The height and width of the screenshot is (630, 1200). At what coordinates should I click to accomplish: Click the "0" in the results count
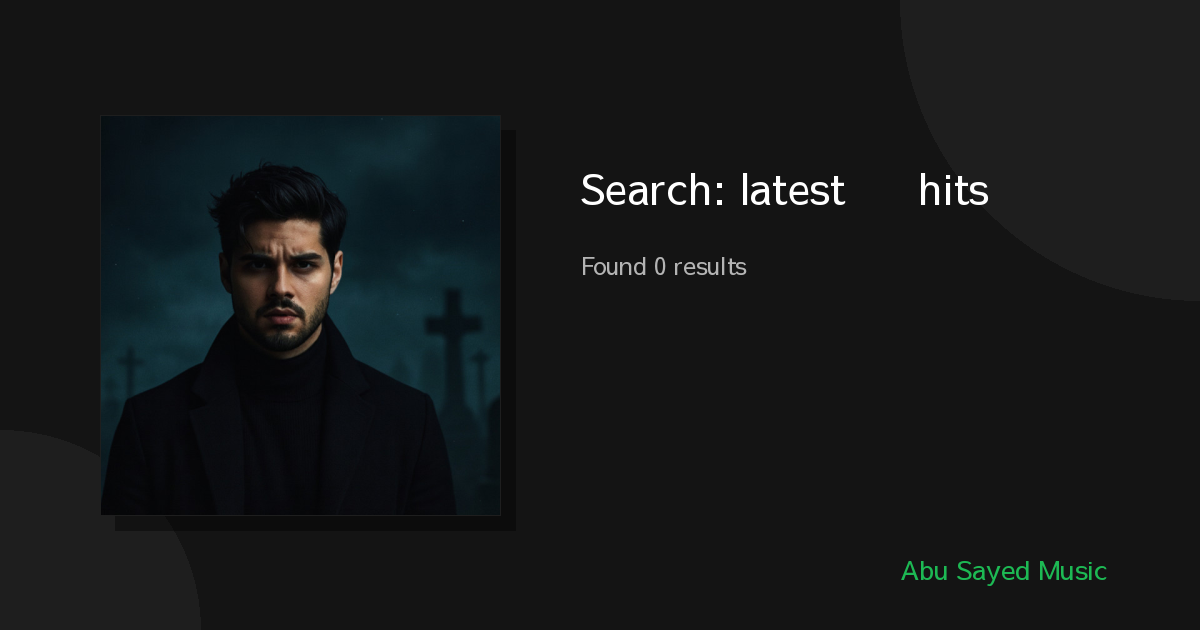coord(660,267)
